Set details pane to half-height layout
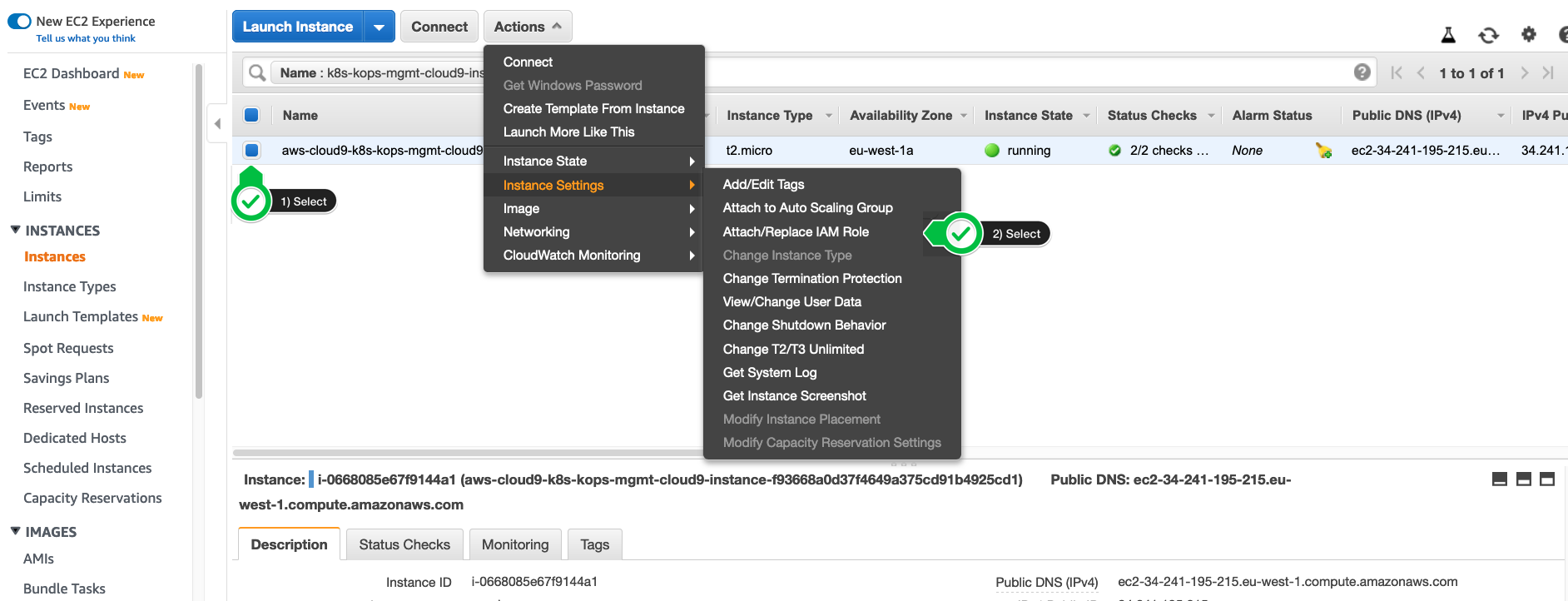The height and width of the screenshot is (601, 1568). (1524, 479)
